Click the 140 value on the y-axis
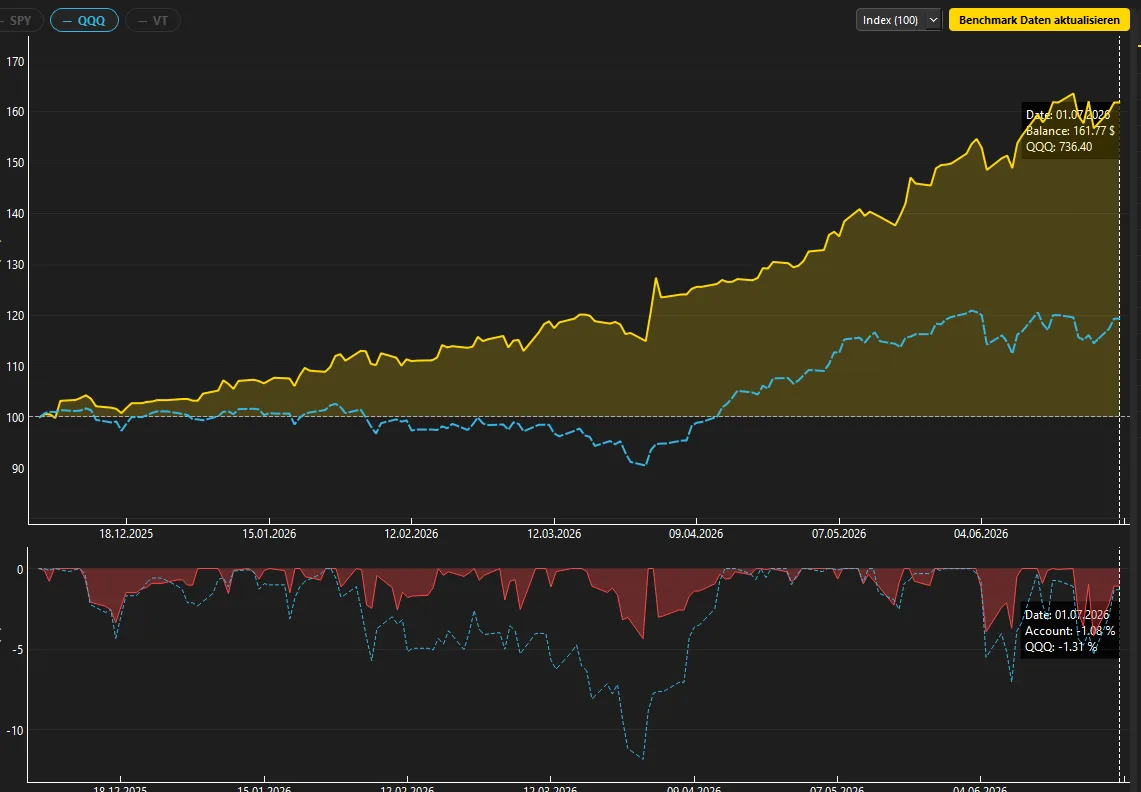The height and width of the screenshot is (792, 1141). pos(15,214)
